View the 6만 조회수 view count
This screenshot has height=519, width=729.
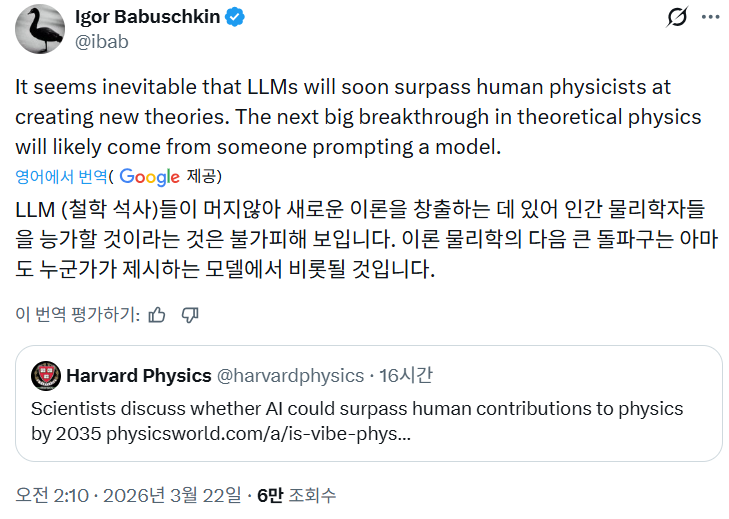pyautogui.click(x=296, y=495)
